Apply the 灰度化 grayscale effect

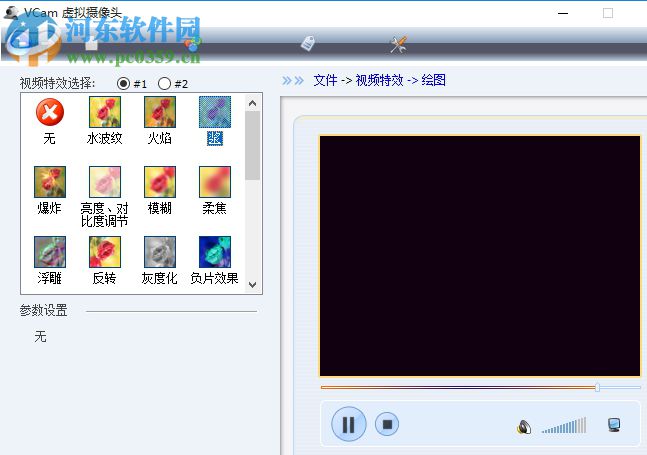point(160,261)
